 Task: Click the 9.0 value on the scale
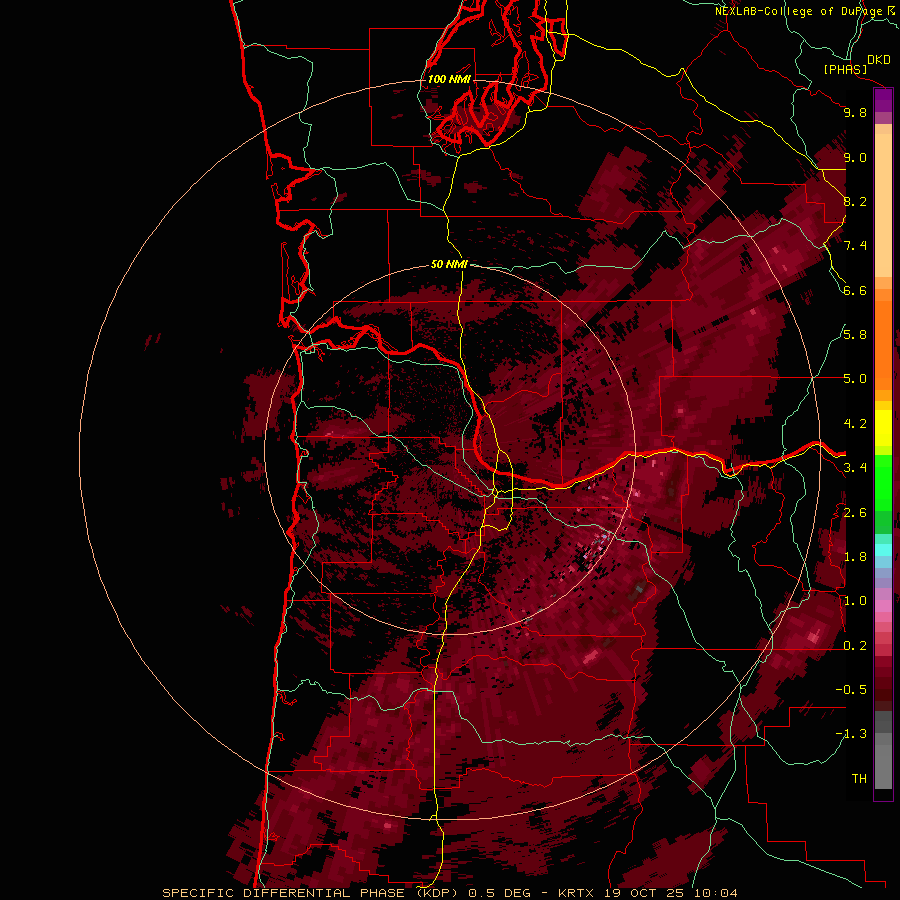[855, 158]
